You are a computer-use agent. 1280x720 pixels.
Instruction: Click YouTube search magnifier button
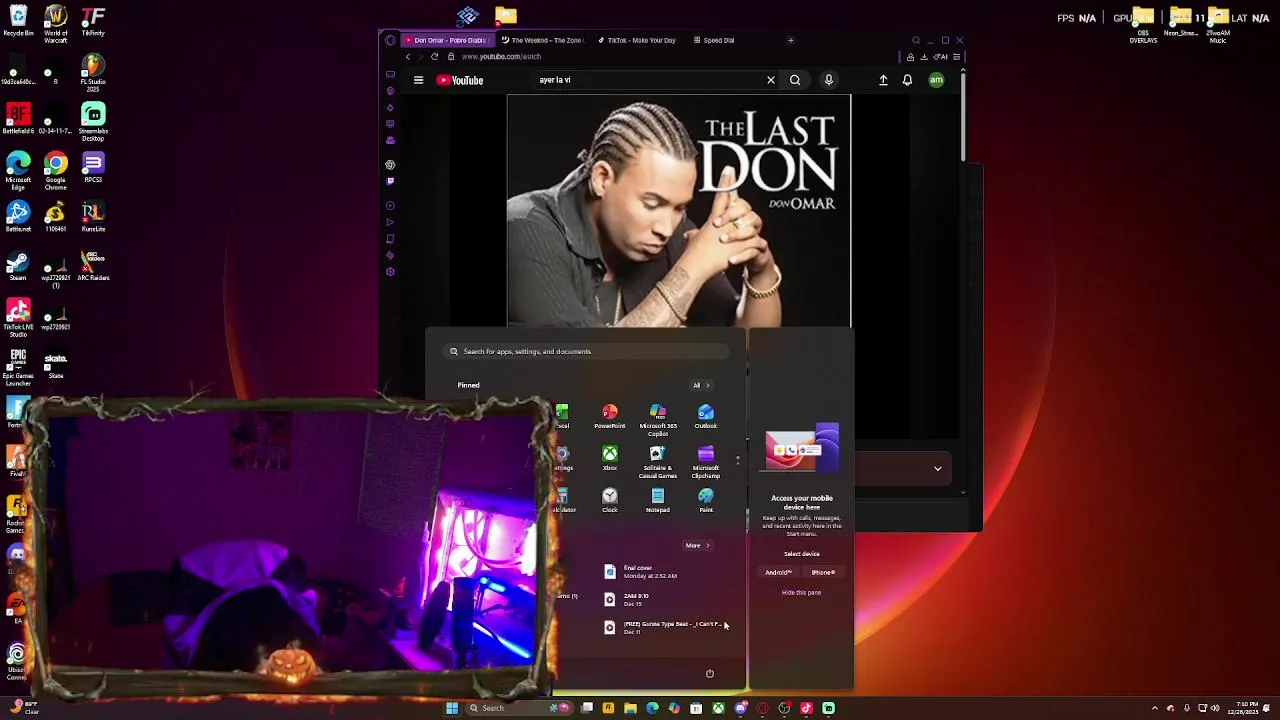point(795,80)
